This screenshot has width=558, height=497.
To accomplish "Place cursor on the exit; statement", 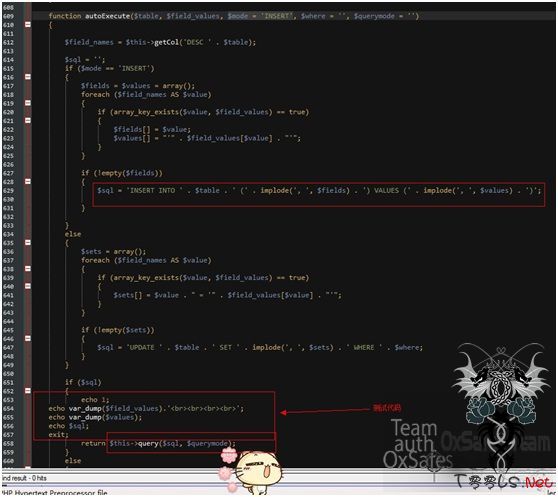I will [58, 435].
